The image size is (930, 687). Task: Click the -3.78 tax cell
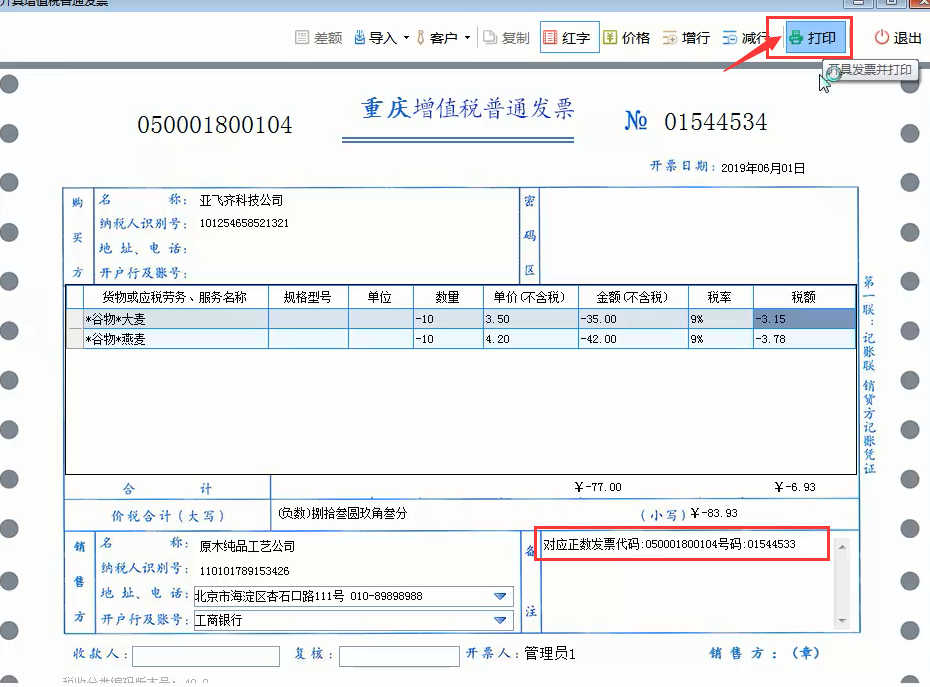804,339
